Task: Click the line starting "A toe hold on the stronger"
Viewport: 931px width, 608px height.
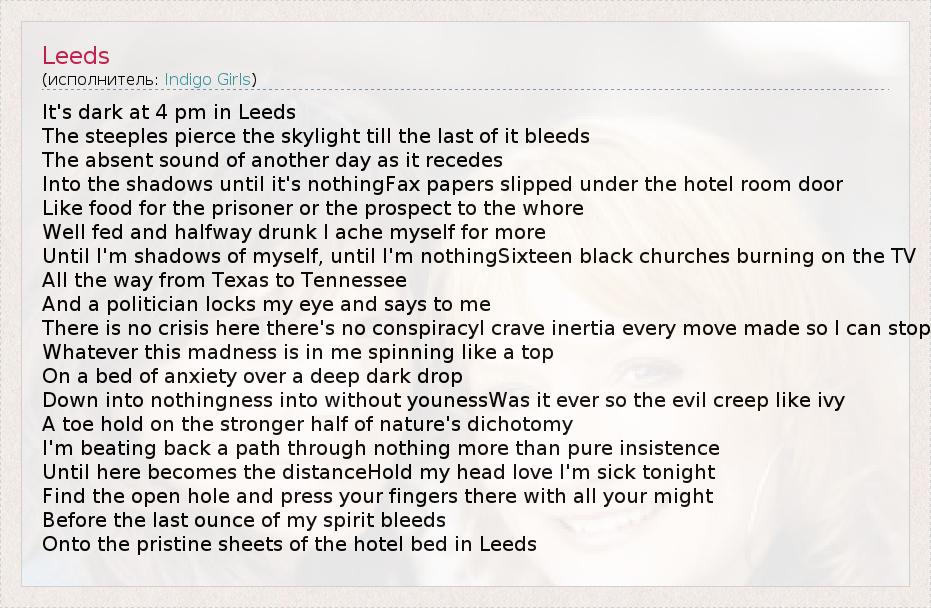Action: click(307, 424)
